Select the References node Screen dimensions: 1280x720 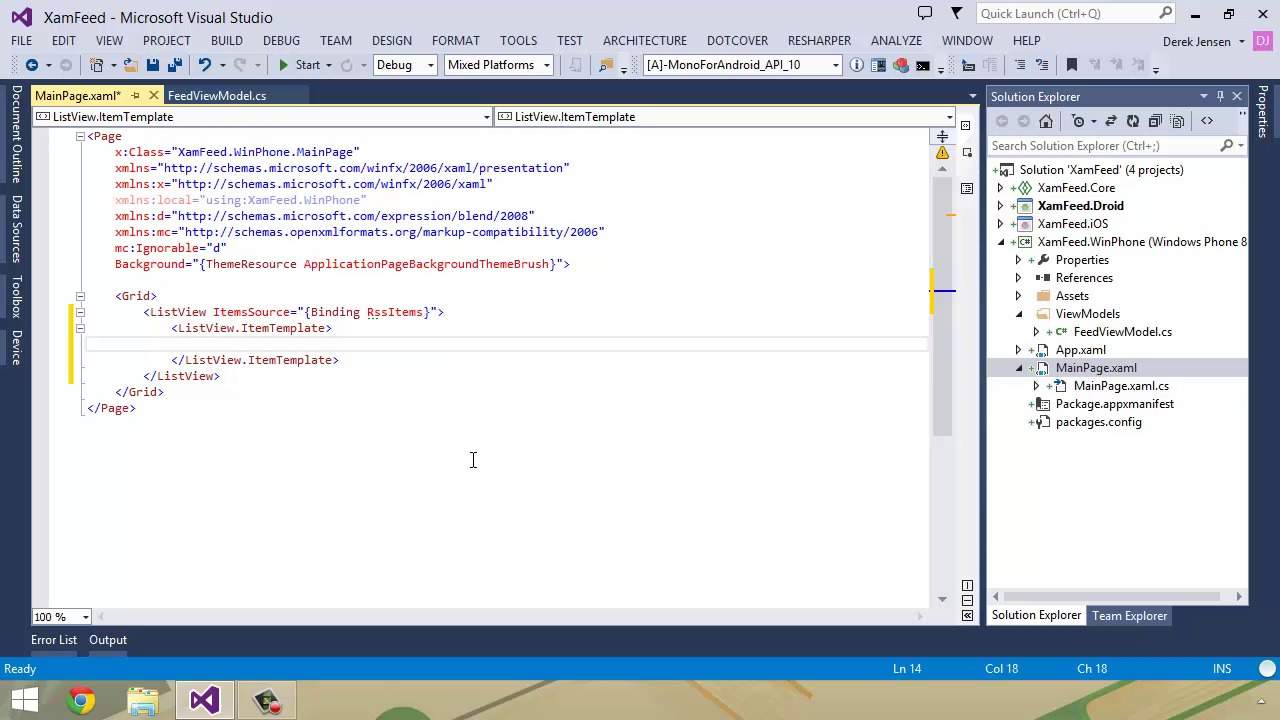[1084, 278]
